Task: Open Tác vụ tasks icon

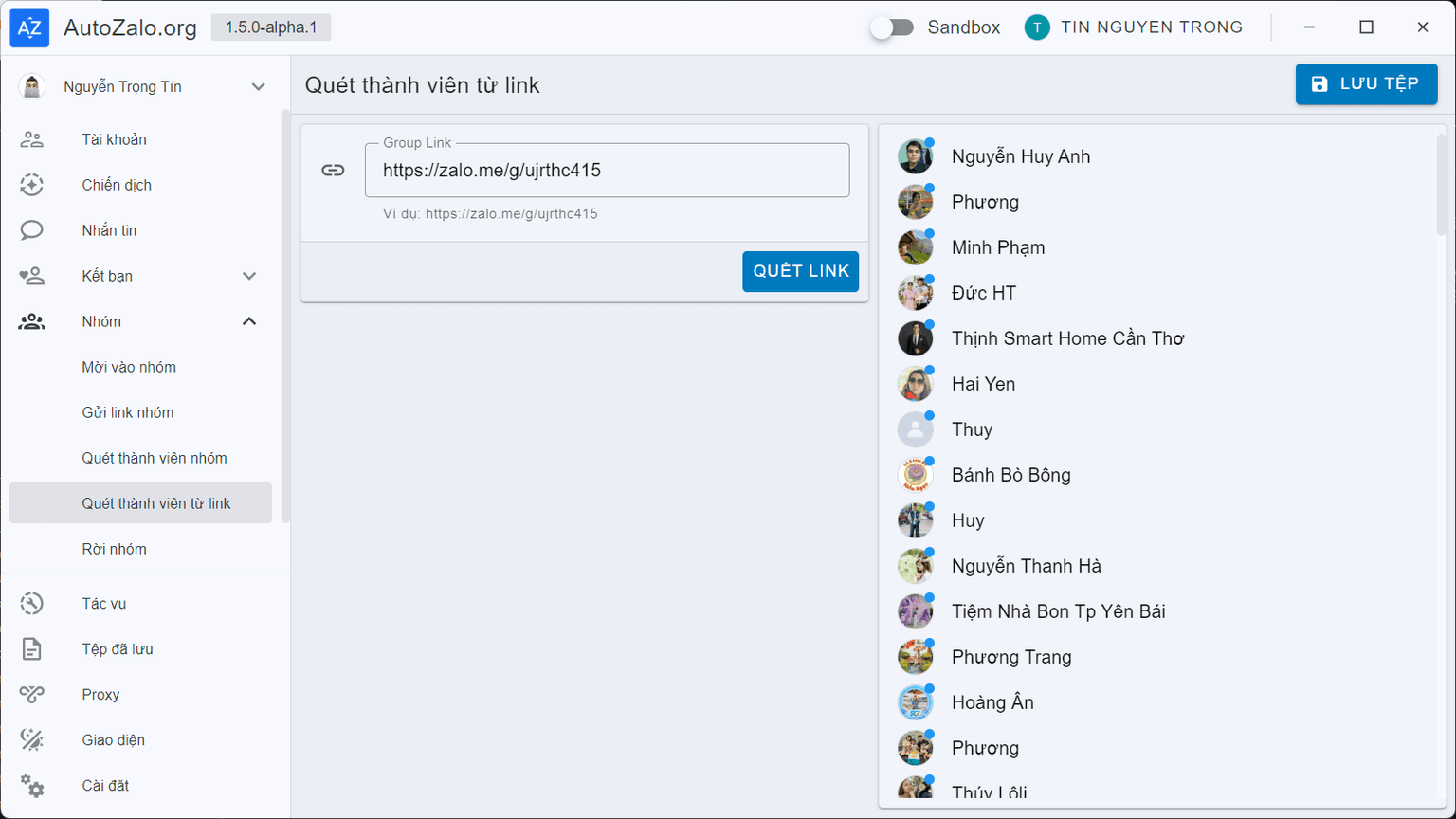Action: click(32, 604)
